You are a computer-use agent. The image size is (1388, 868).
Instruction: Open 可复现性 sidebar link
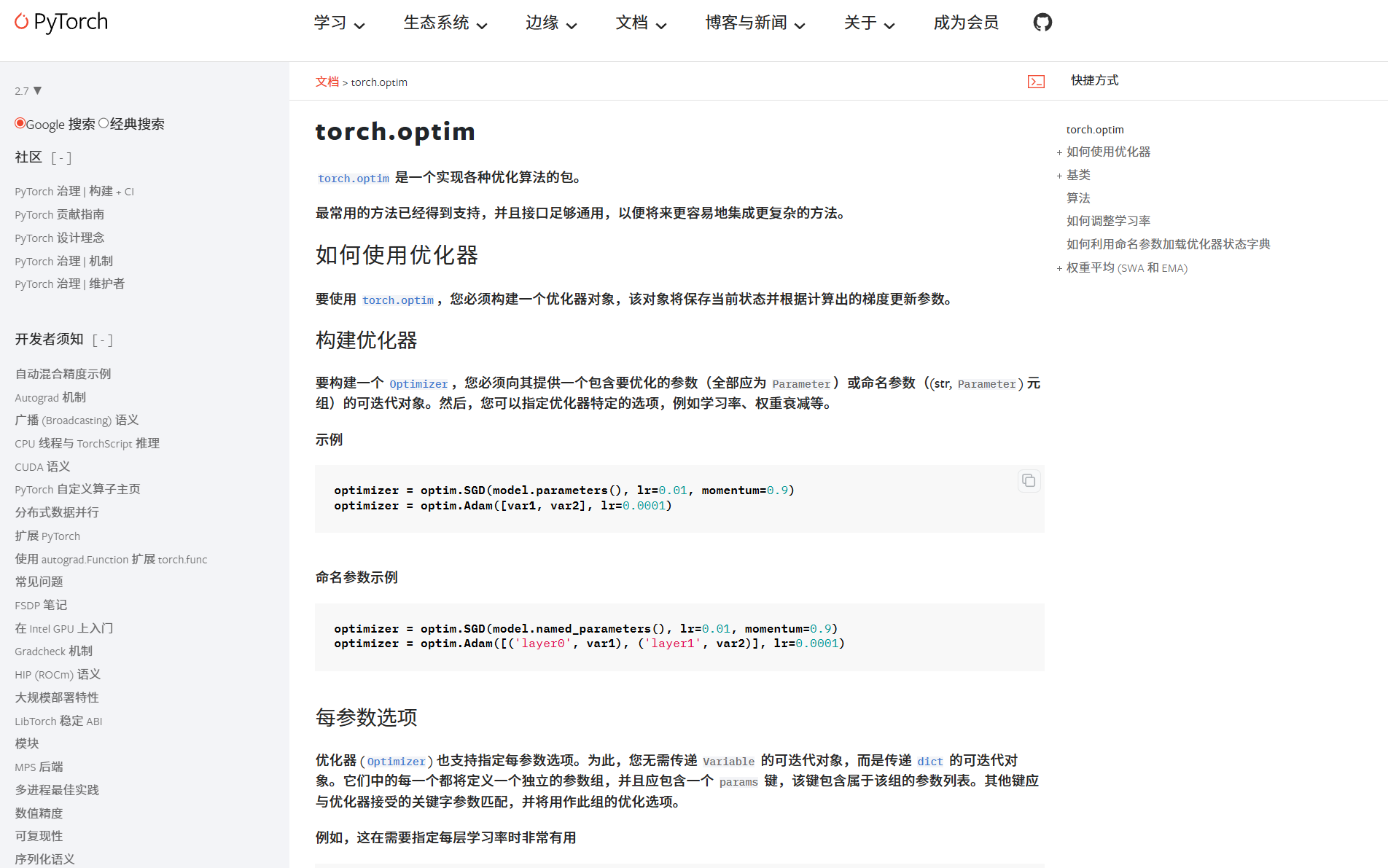point(39,836)
